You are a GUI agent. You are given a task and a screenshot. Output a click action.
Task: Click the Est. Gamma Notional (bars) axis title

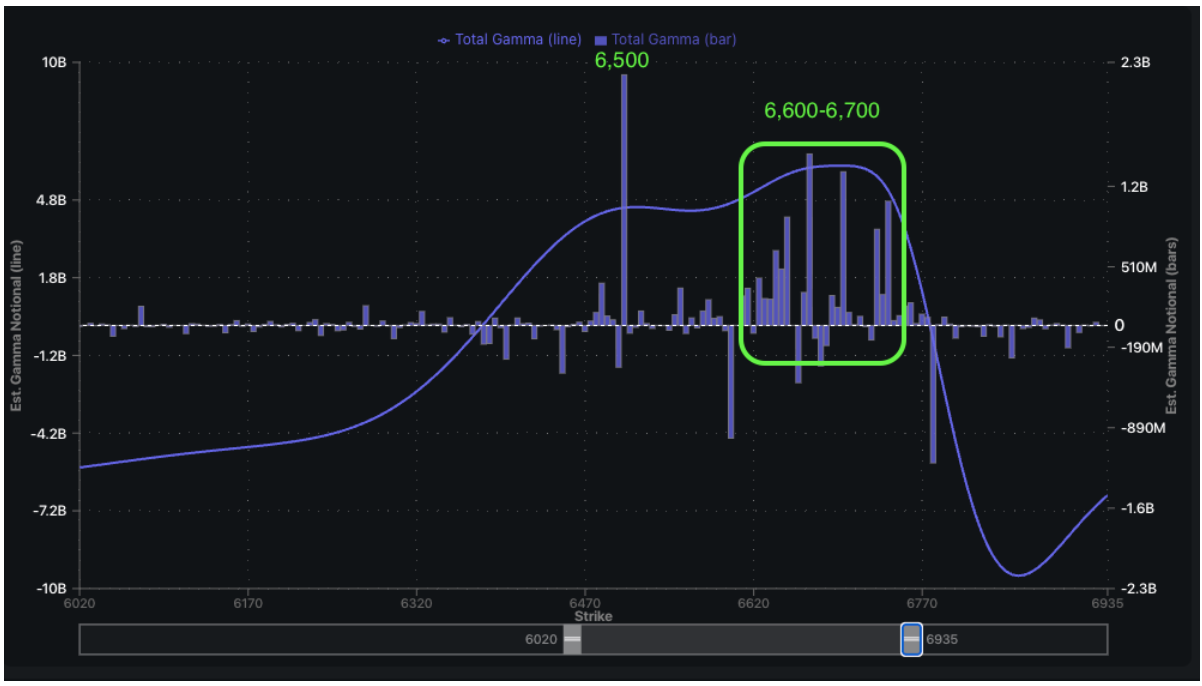(1171, 326)
